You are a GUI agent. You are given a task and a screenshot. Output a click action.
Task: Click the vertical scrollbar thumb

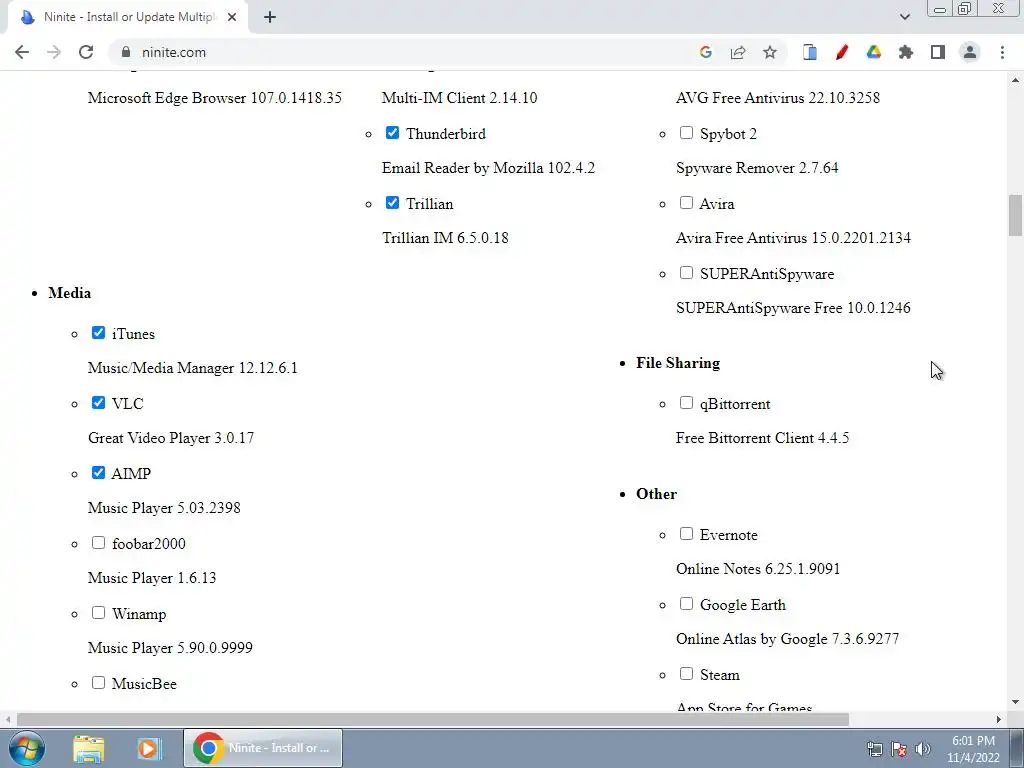1016,215
